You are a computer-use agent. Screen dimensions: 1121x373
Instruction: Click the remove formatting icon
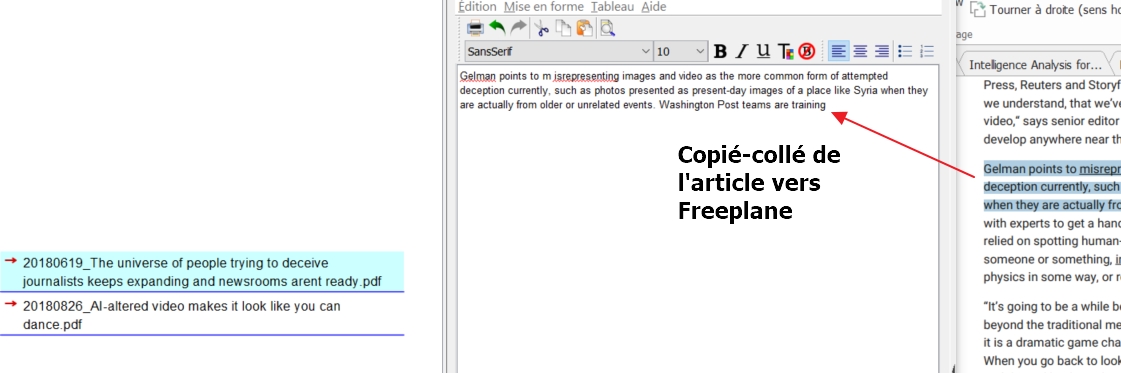point(807,51)
